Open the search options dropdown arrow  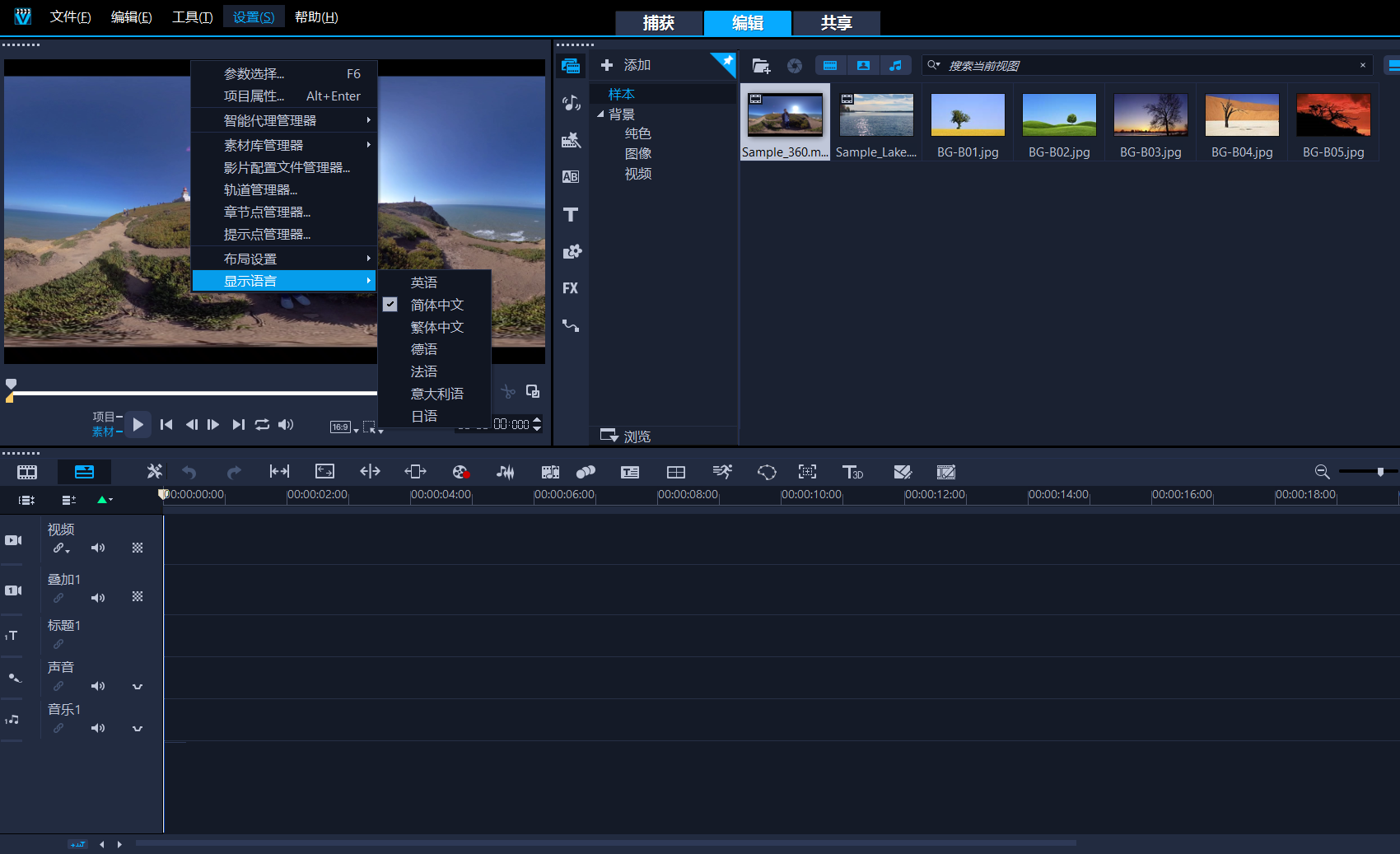pyautogui.click(x=934, y=65)
